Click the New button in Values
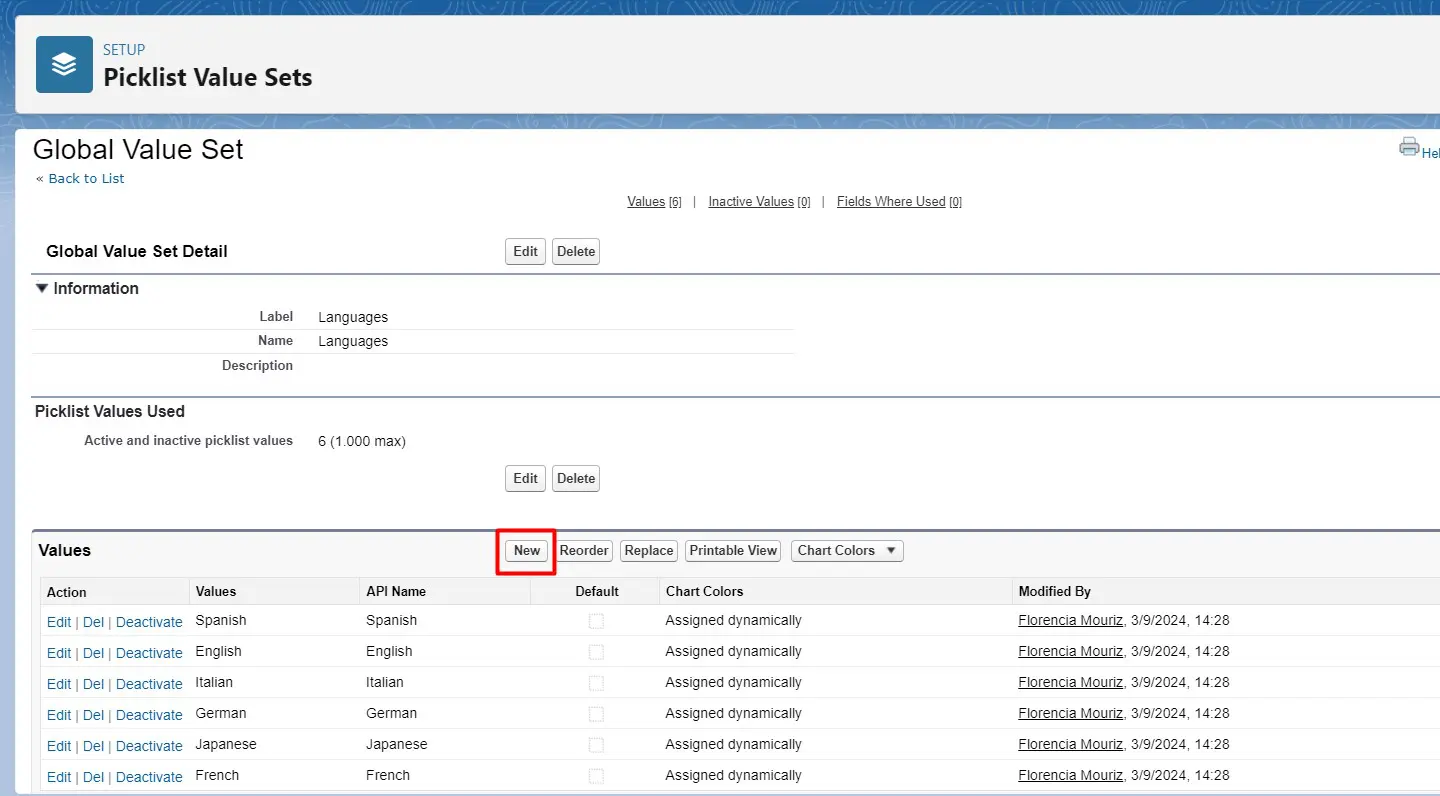Screen dimensions: 1440x796 (527, 551)
